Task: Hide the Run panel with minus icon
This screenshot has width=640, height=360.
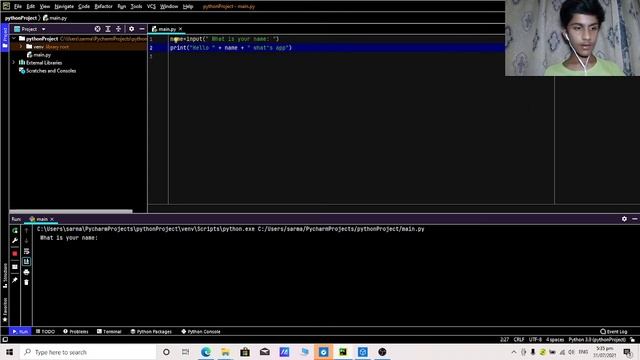Action: click(635, 219)
